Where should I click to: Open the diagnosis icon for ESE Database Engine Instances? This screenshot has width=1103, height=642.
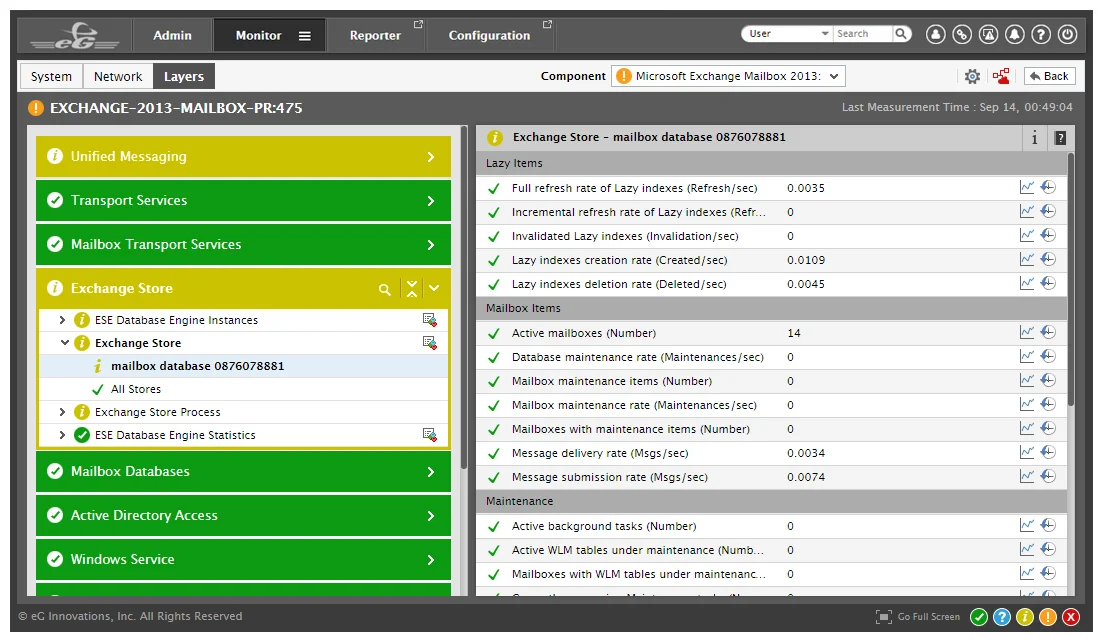(x=429, y=320)
